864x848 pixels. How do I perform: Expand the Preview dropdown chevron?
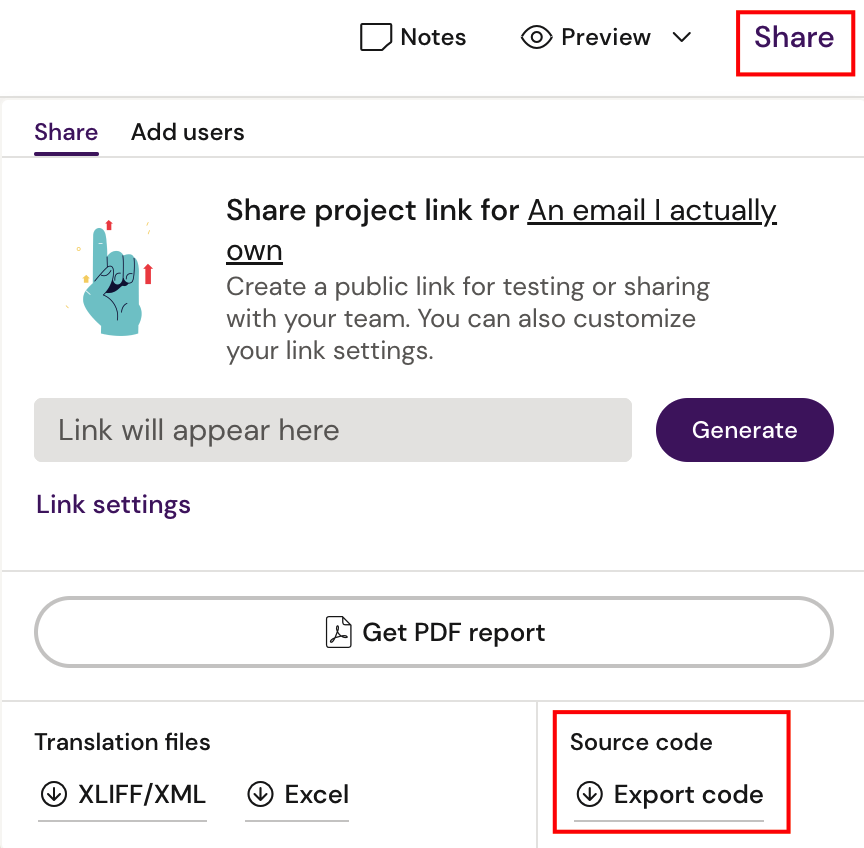click(681, 38)
